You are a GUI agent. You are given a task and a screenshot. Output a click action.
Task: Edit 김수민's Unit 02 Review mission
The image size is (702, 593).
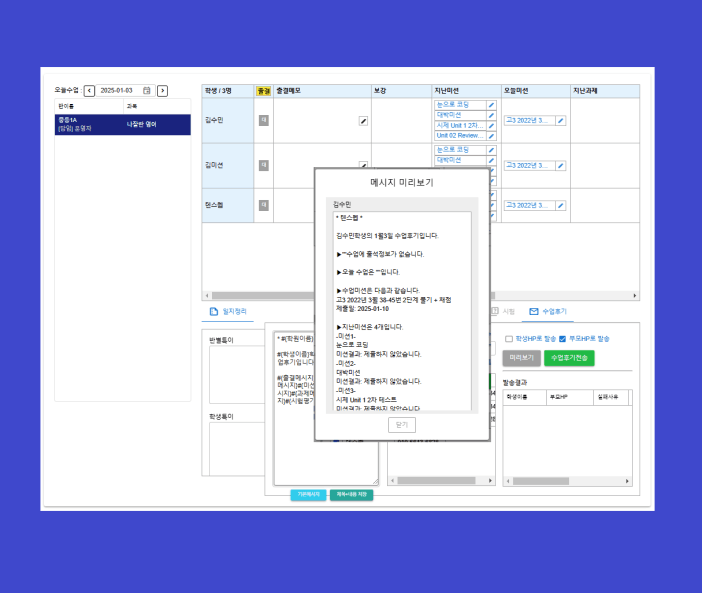[491, 136]
